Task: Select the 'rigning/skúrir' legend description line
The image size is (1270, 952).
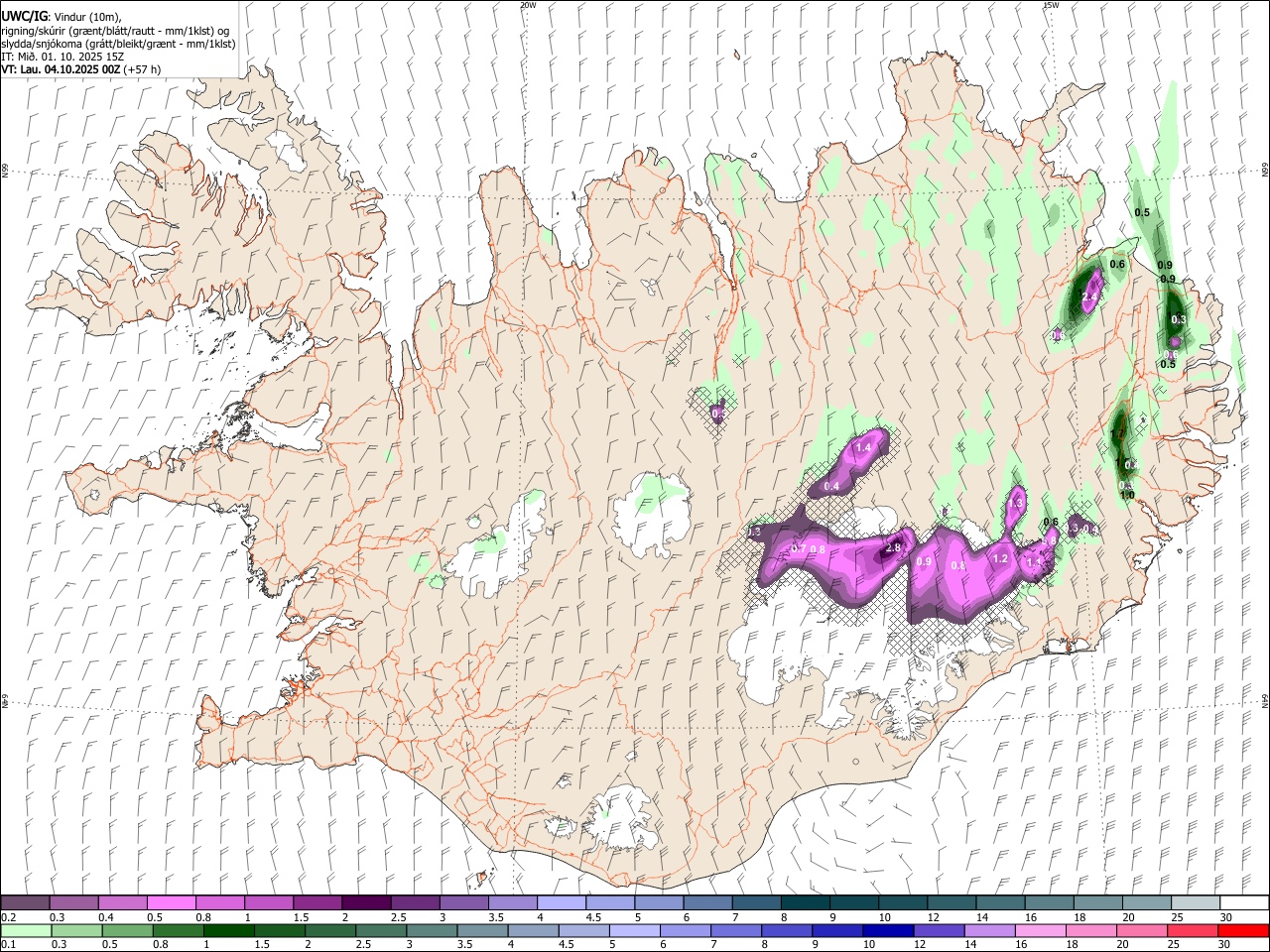Action: (114, 30)
